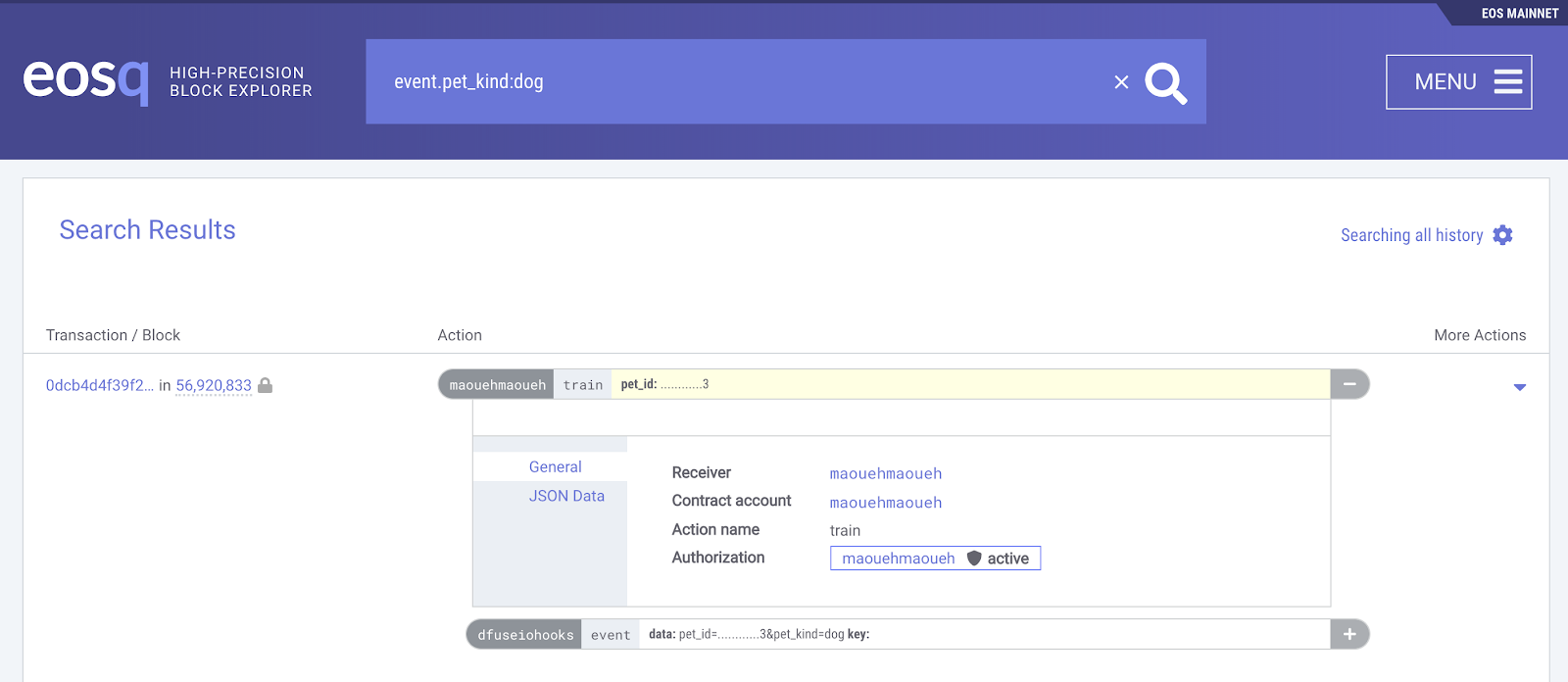Screen dimensions: 1568x682
Task: Collapse the train action with the minus button
Action: tap(1349, 384)
